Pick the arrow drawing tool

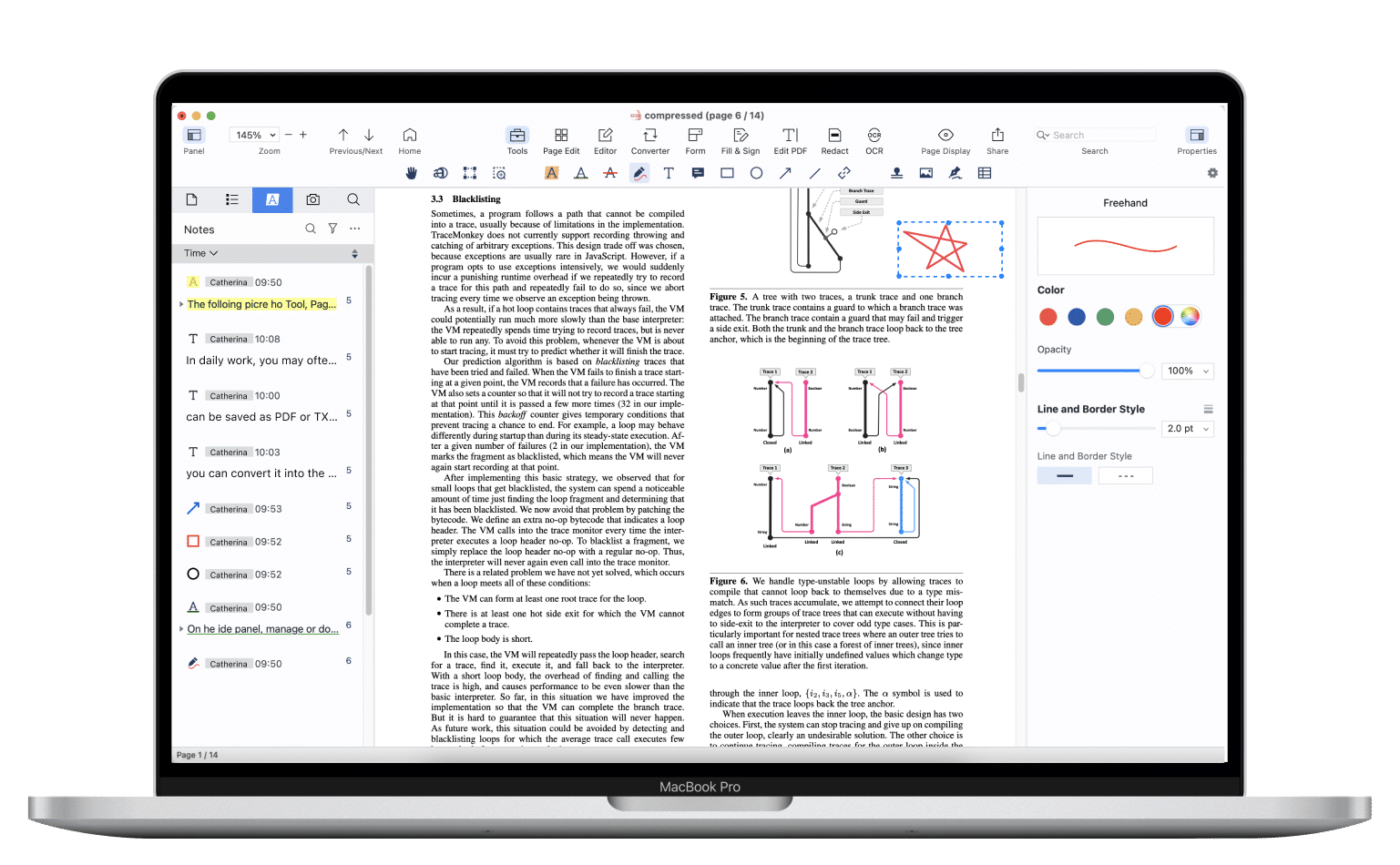(785, 173)
